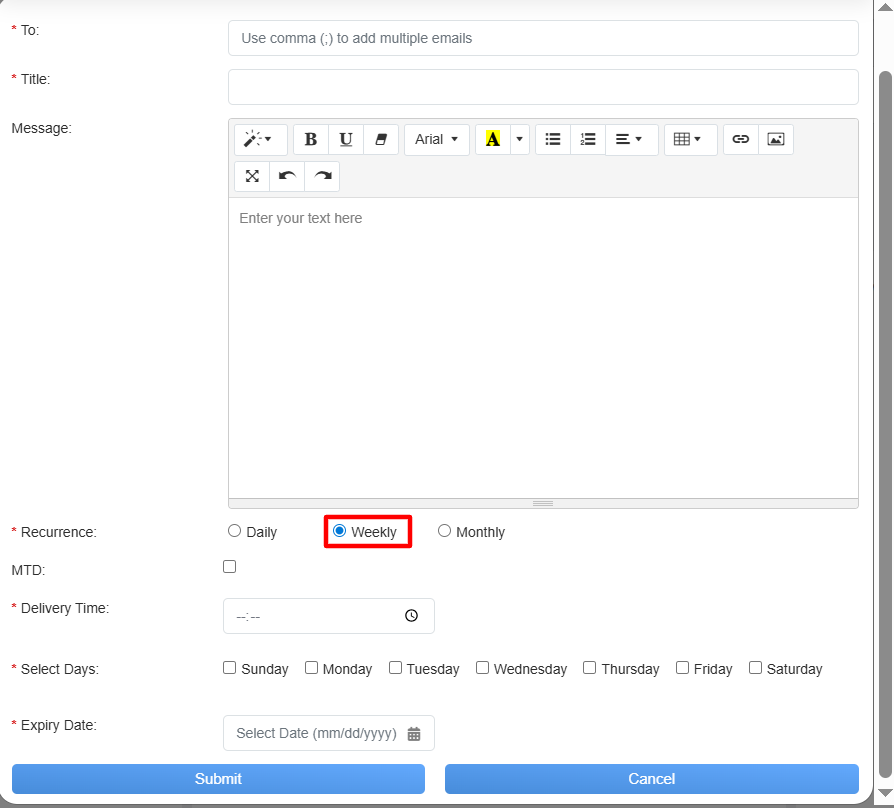Apply yellow highlight color swatch
This screenshot has width=894, height=808.
pos(492,140)
